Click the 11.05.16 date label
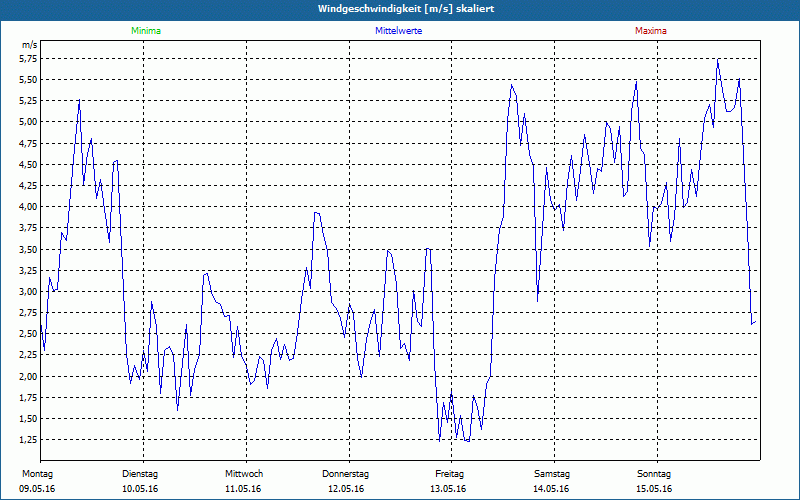The width and height of the screenshot is (800, 500). 243,489
